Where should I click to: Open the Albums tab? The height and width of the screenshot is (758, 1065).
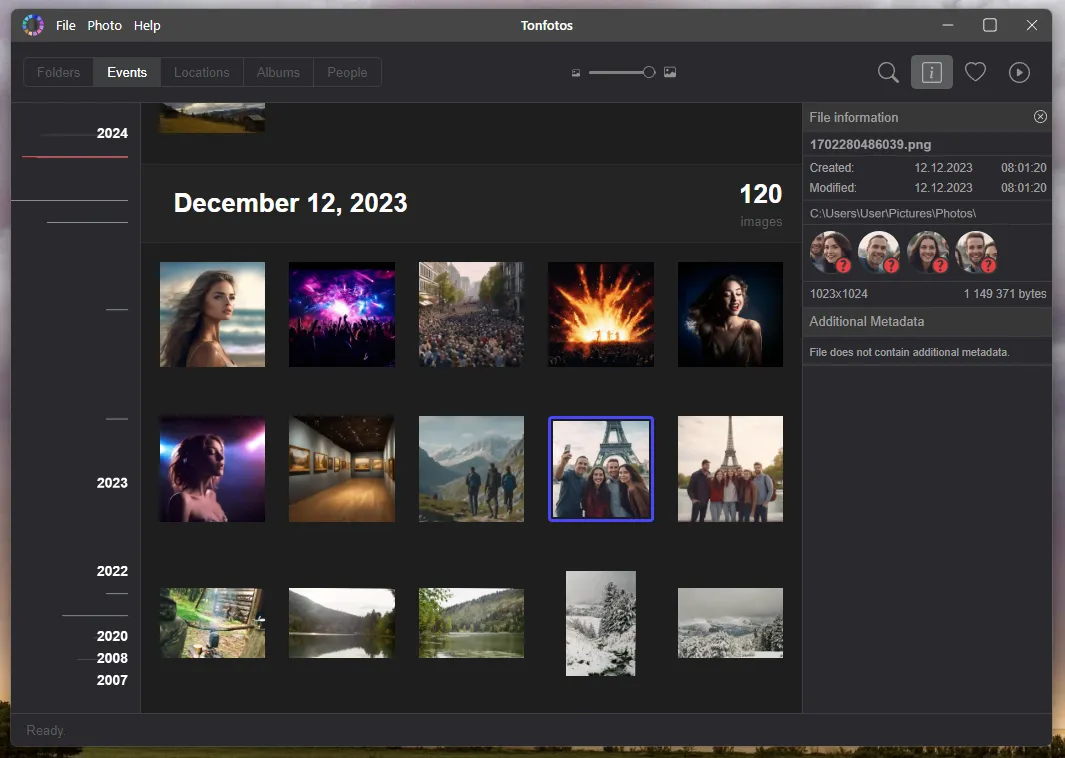coord(278,72)
